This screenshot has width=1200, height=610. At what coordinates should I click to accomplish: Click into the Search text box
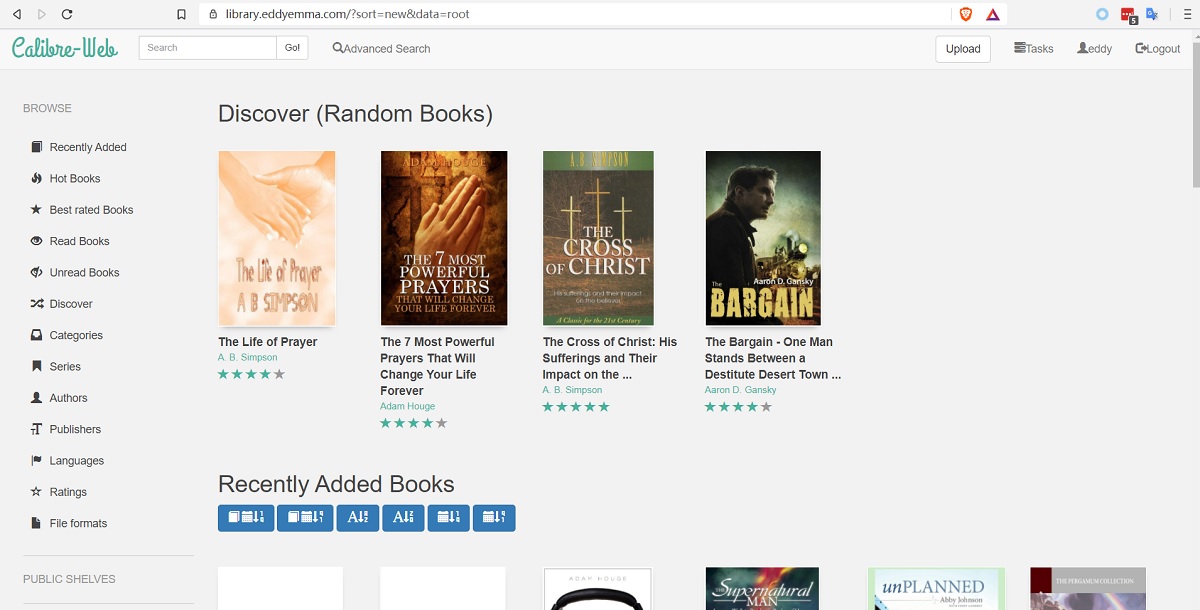coord(207,48)
